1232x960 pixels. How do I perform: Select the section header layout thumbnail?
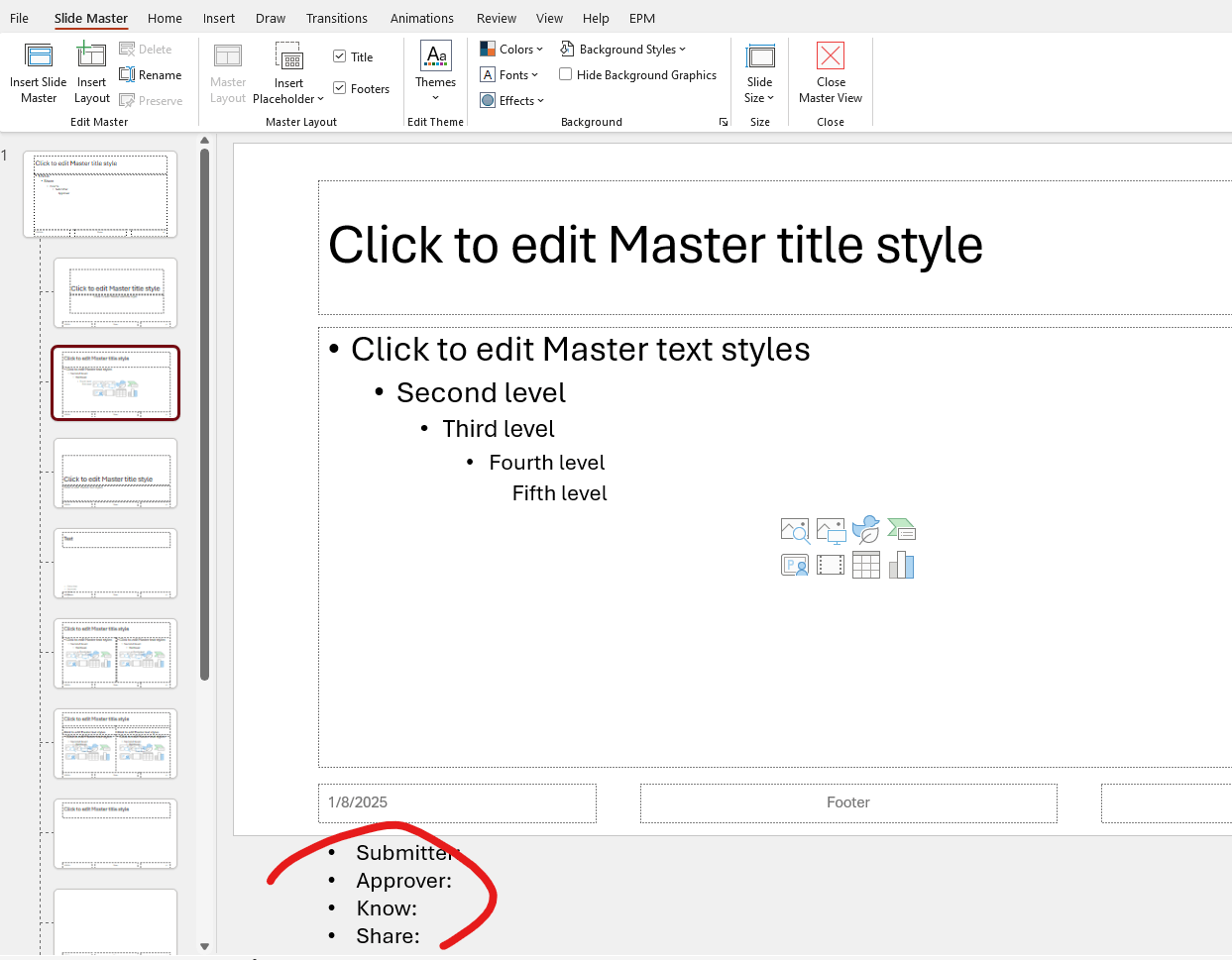coord(115,473)
